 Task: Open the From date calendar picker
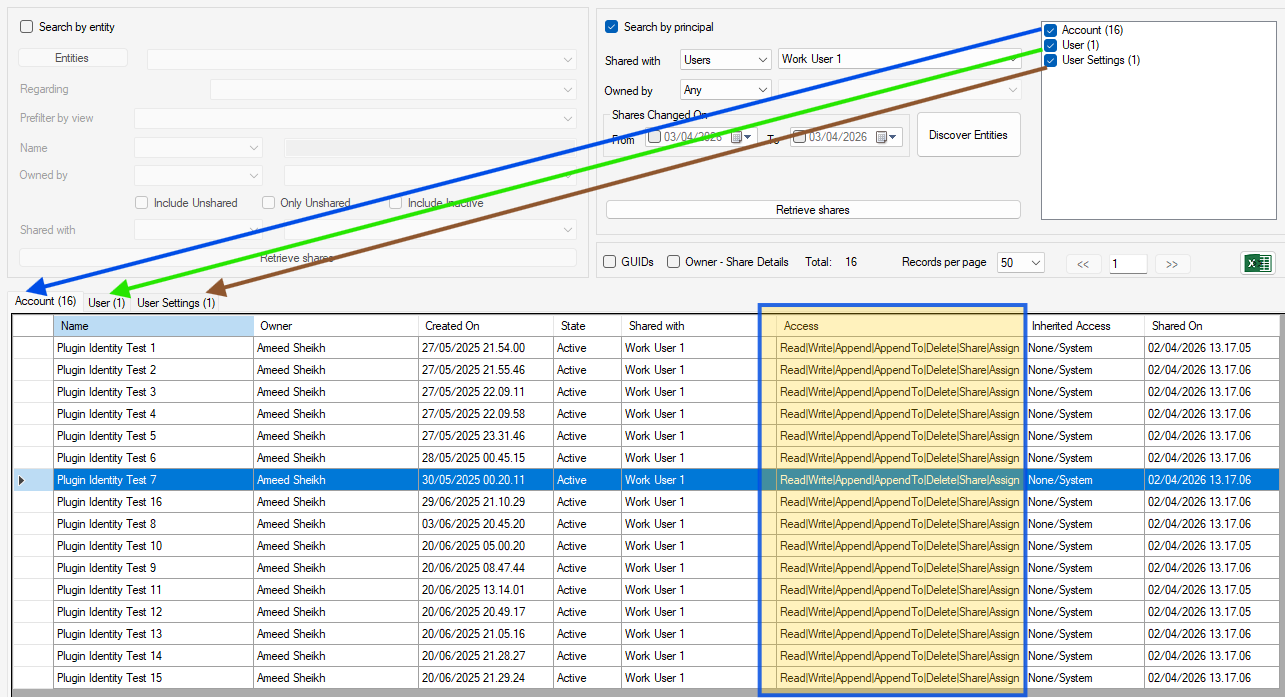[x=741, y=137]
